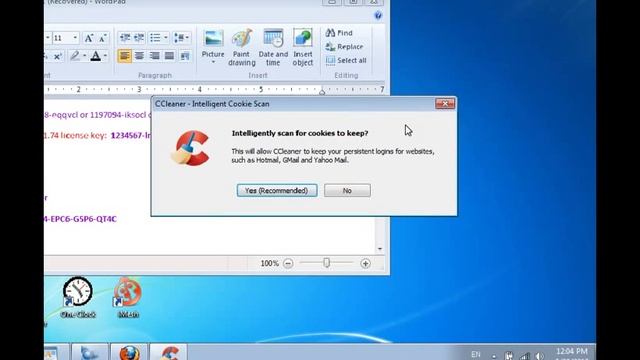Open the network signal tray icon

point(524,356)
